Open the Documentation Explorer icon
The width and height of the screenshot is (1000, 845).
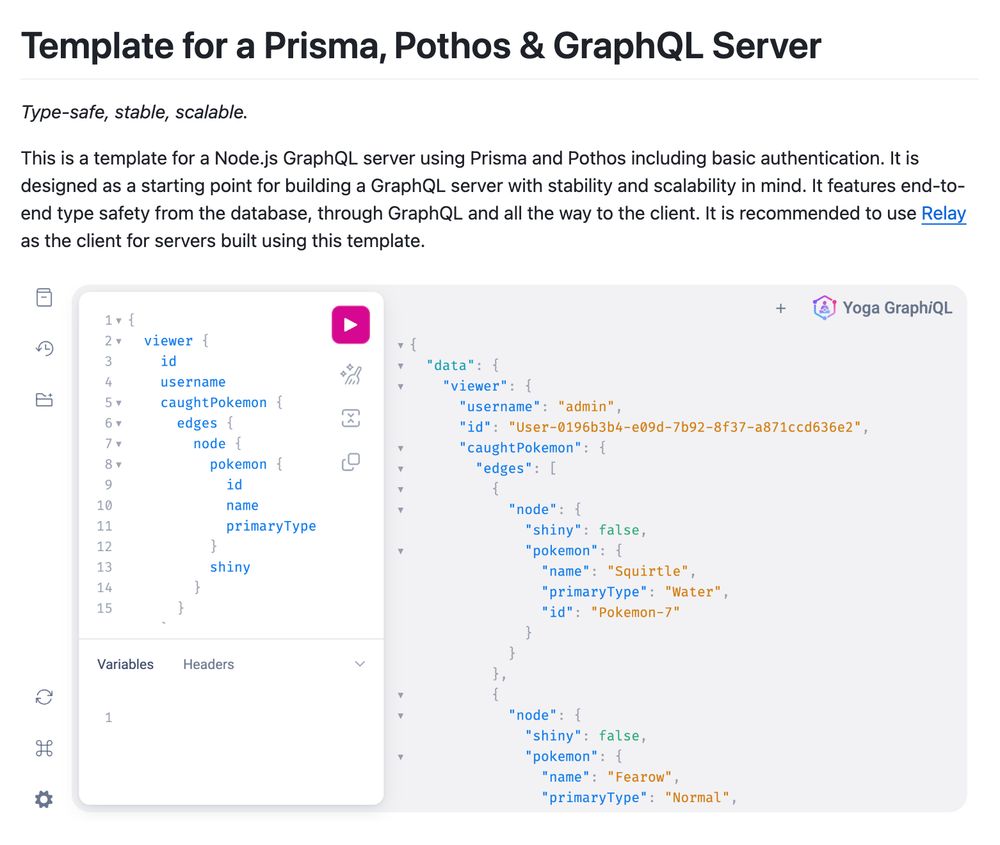(44, 297)
